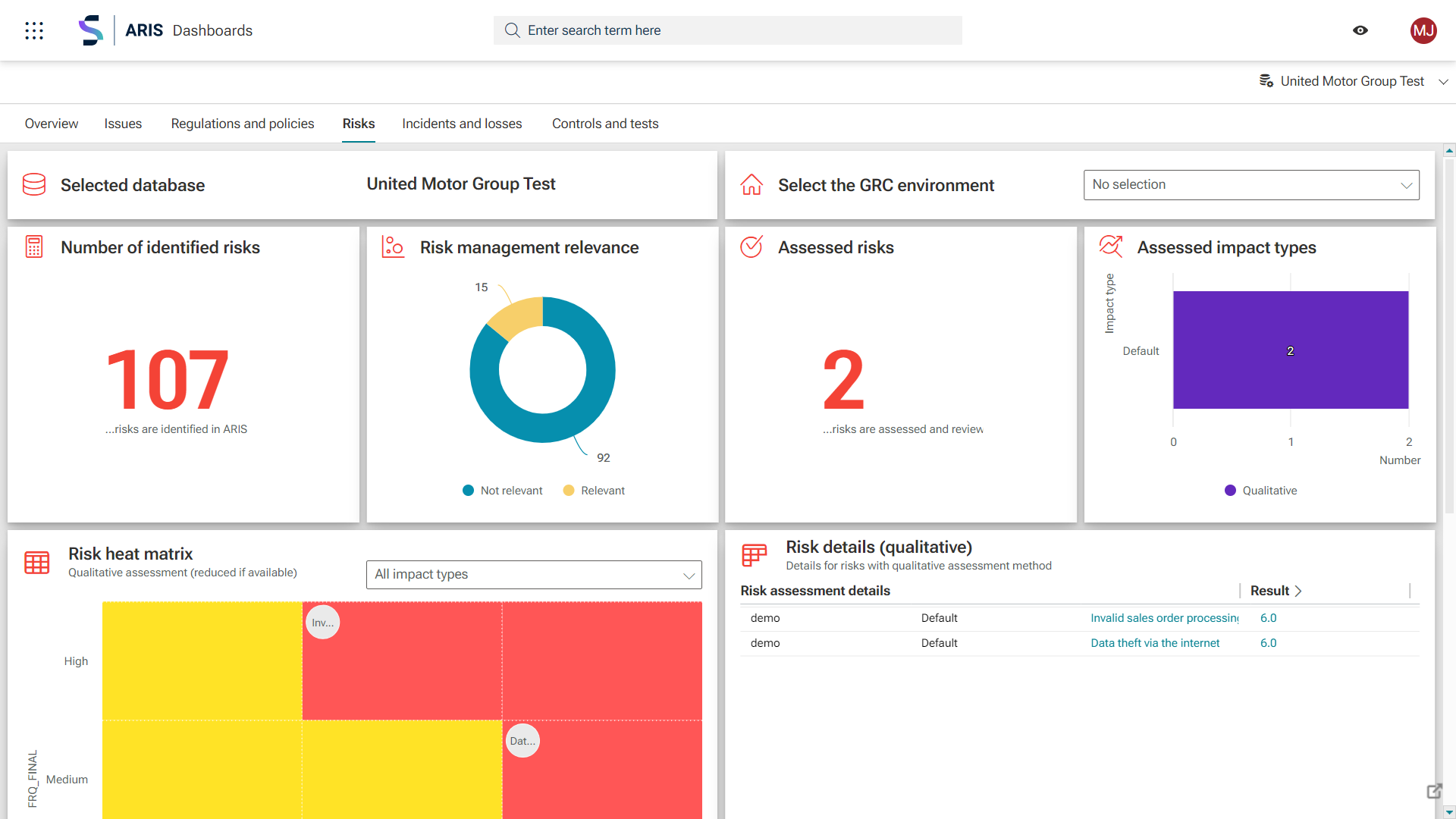This screenshot has height=819, width=1456.
Task: Click the database icon beside Selected database
Action: pyautogui.click(x=34, y=184)
